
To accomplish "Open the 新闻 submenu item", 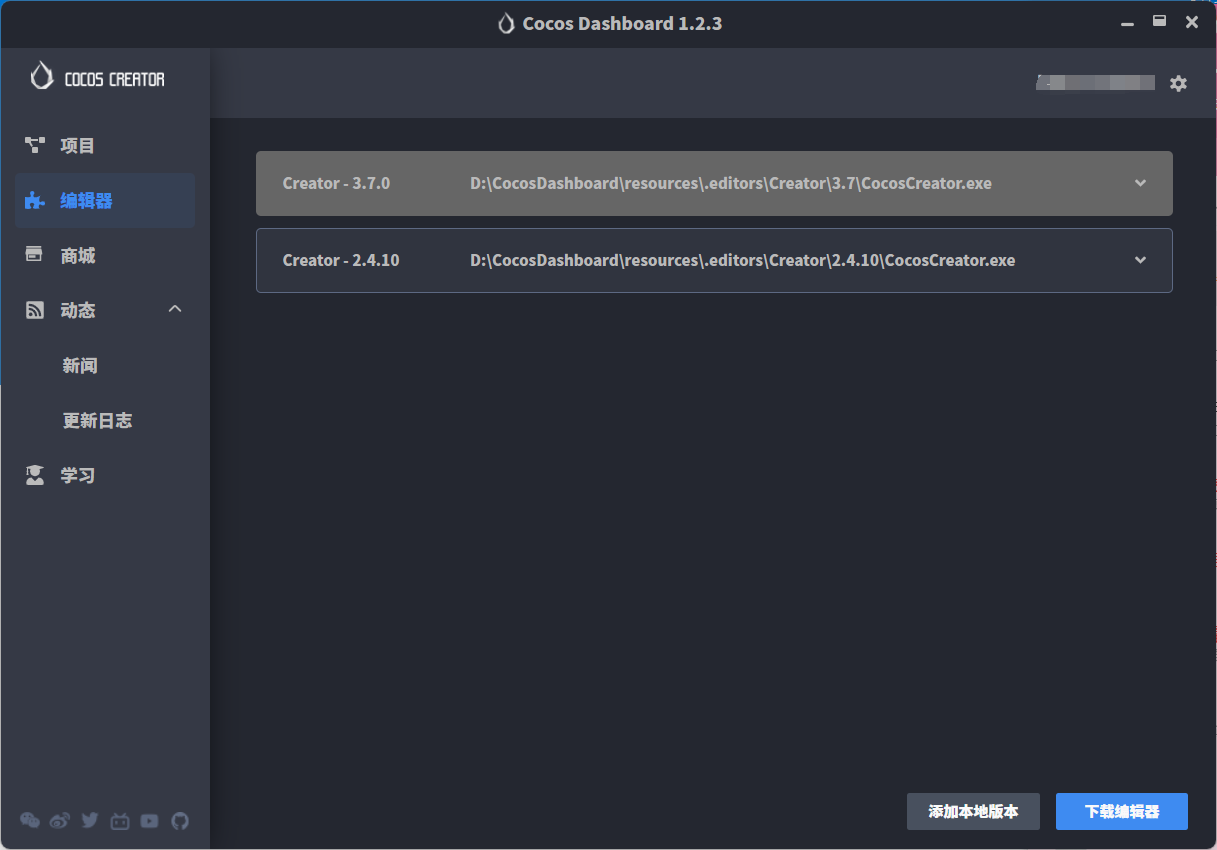I will click(x=80, y=366).
